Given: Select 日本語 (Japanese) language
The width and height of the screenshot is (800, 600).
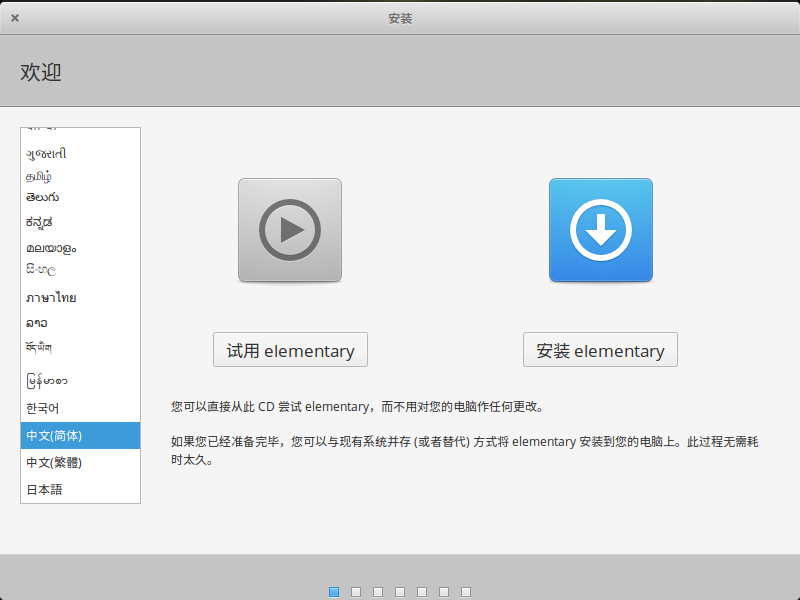Looking at the screenshot, I should tap(44, 489).
